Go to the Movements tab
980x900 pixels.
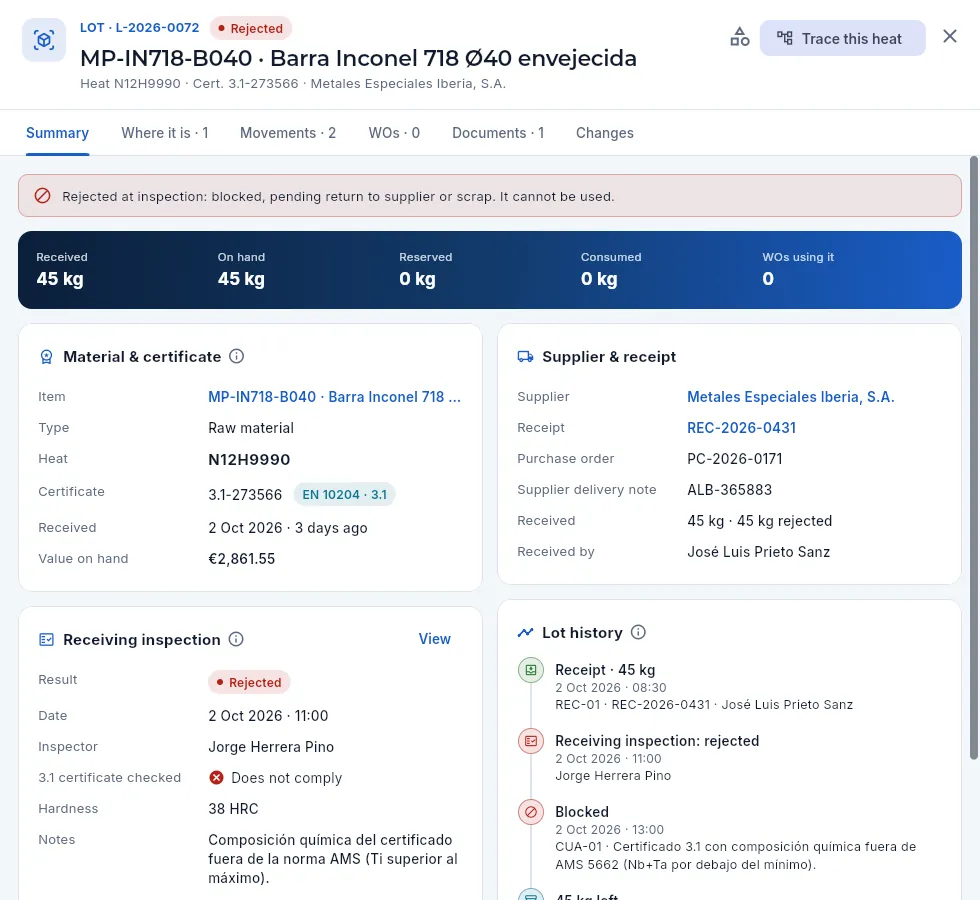pyautogui.click(x=288, y=133)
